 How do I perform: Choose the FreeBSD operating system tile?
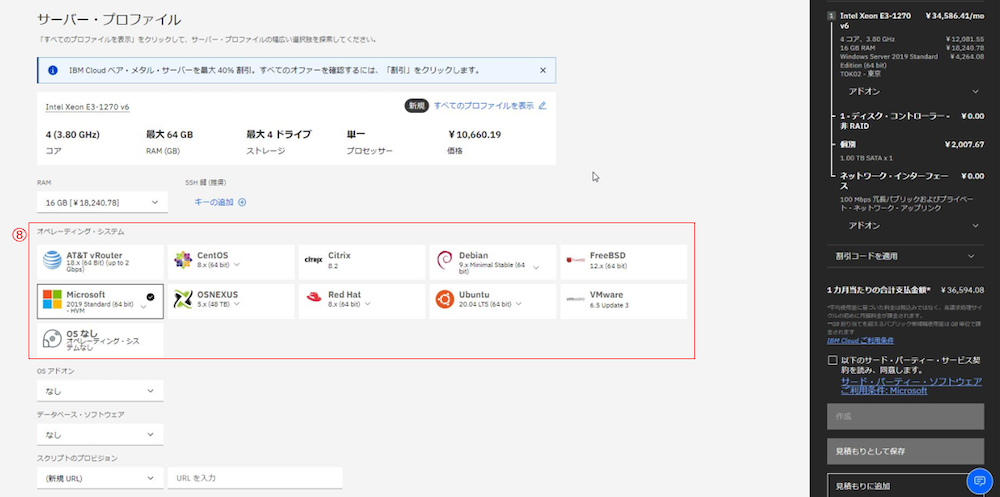point(624,261)
